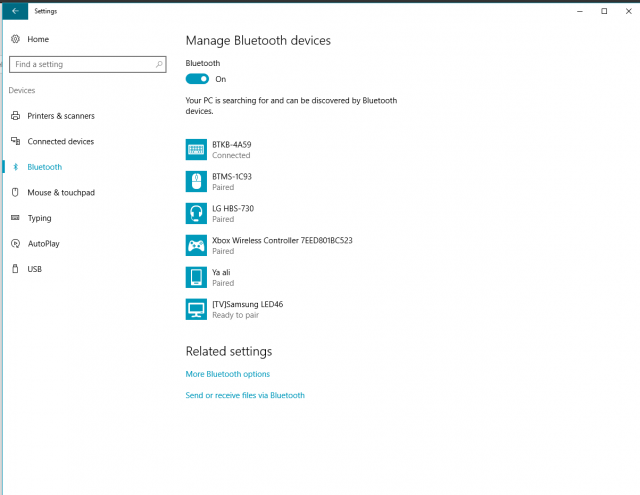Close the Settings window
The image size is (640, 495).
pos(629,11)
